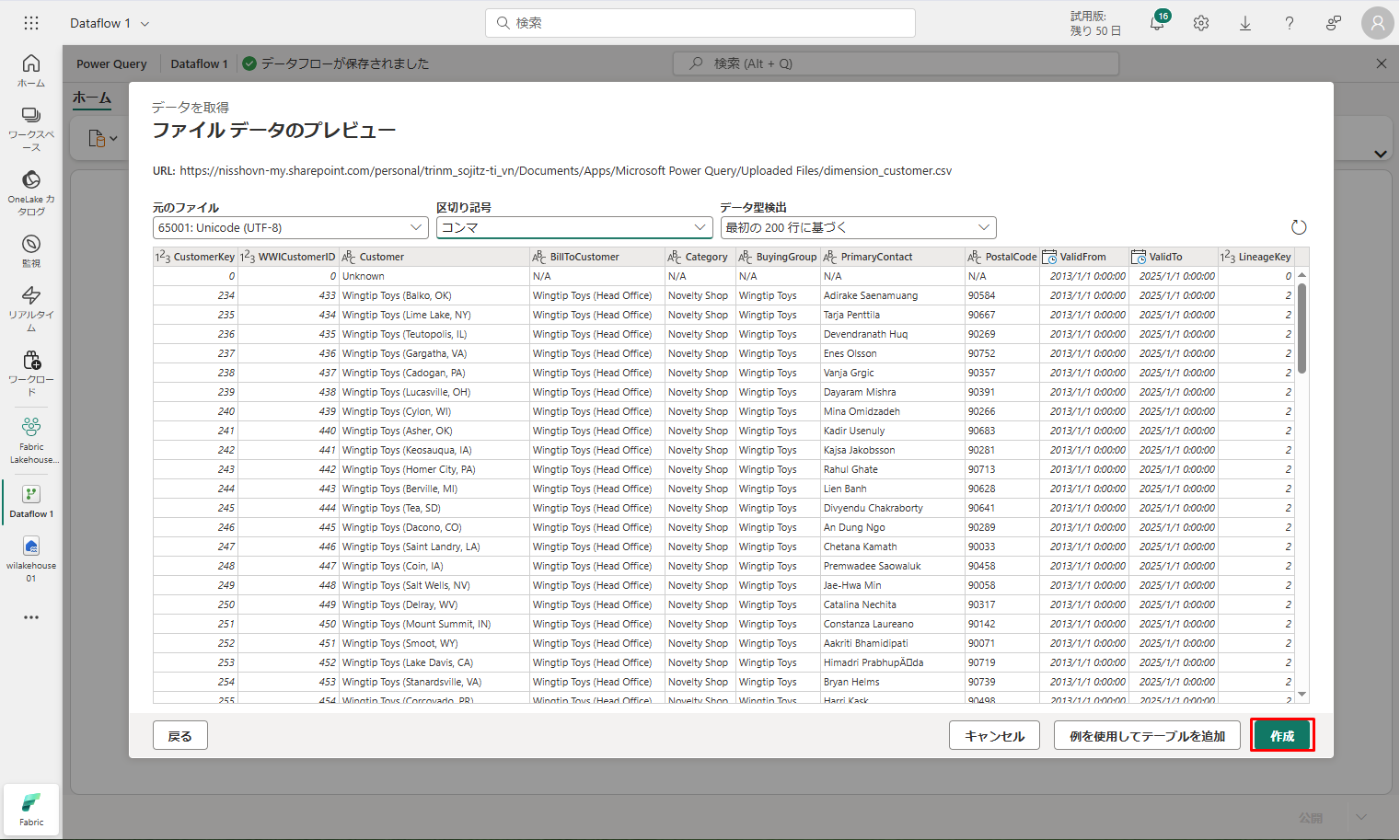Expand the delimiter dropdown showing コンマ
This screenshot has height=840, width=1400.
point(574,227)
